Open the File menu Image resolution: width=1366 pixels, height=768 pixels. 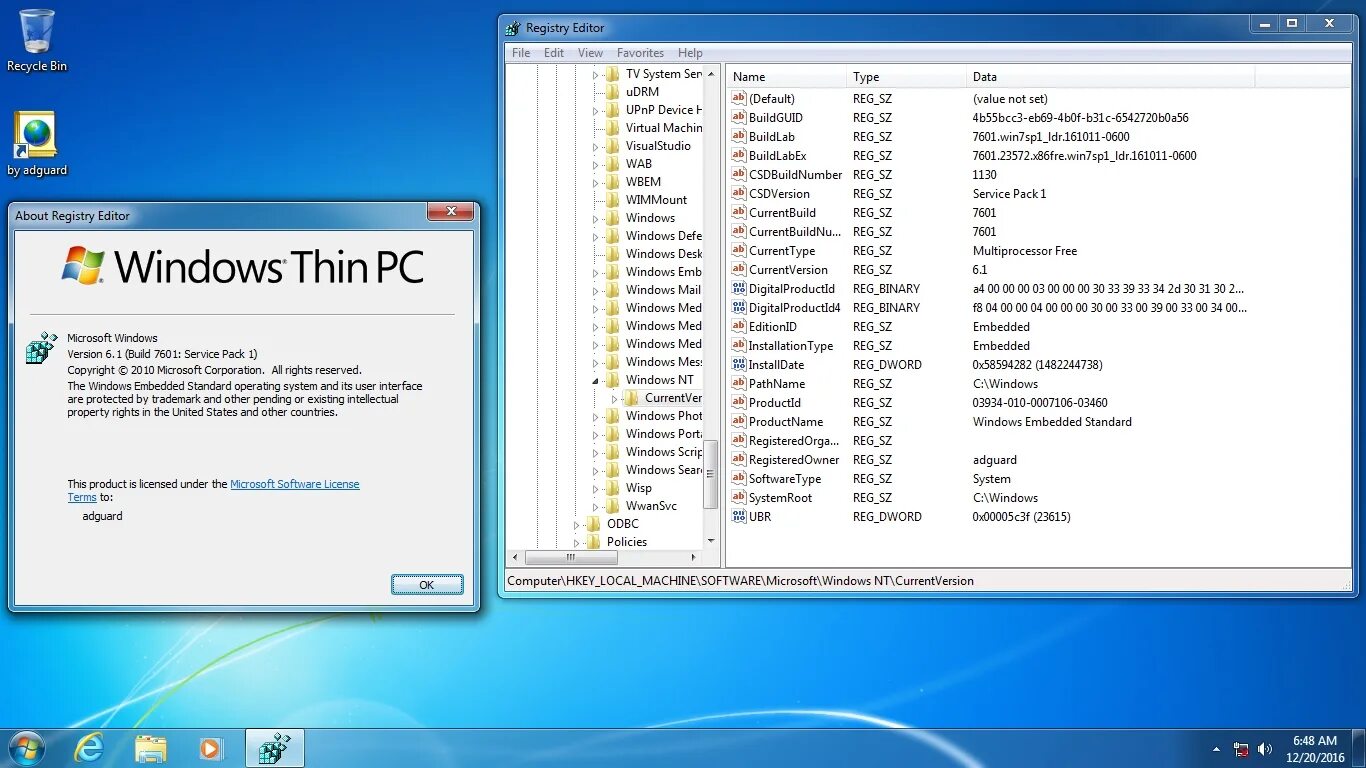[x=521, y=53]
